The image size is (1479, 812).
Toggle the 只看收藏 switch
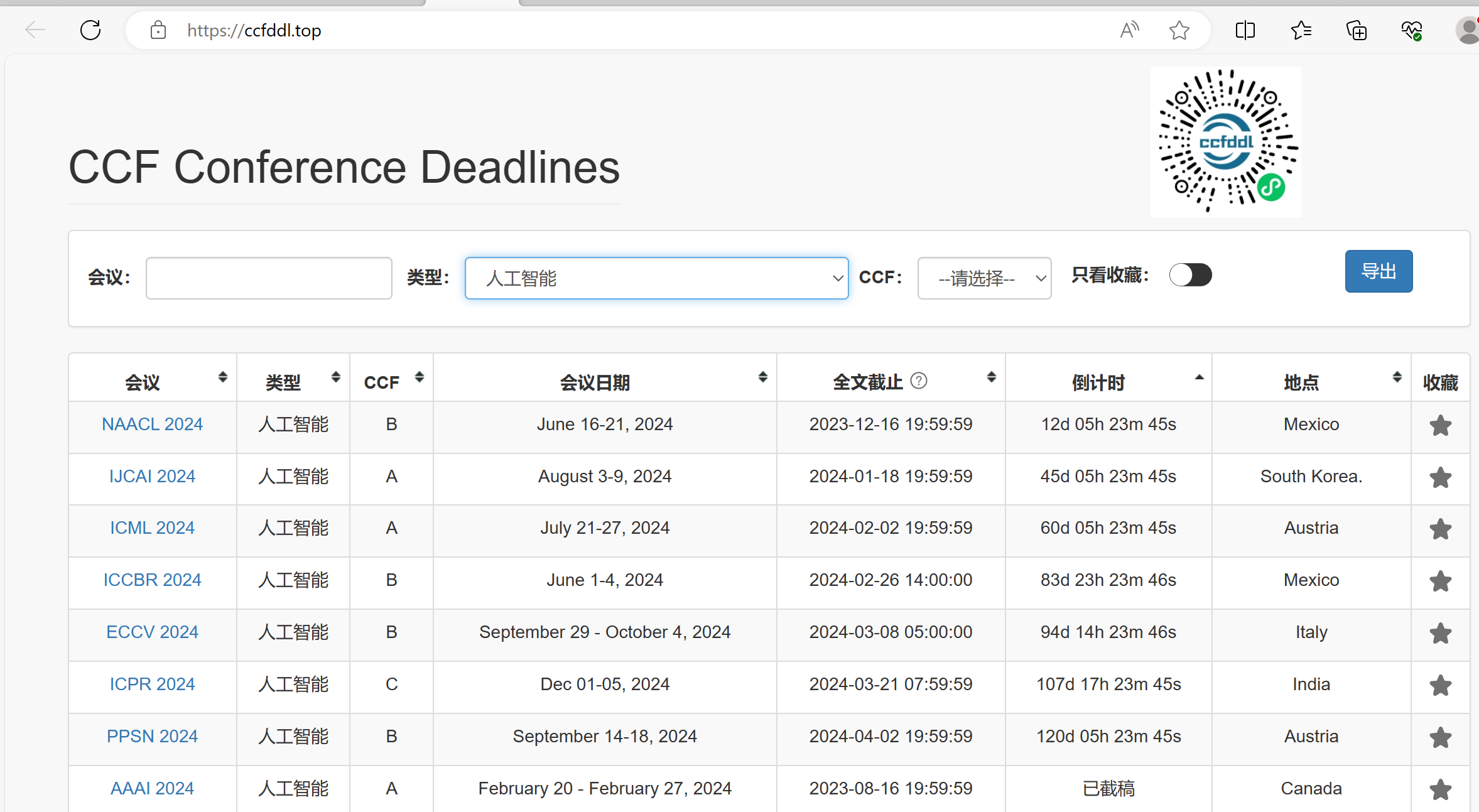click(1190, 275)
